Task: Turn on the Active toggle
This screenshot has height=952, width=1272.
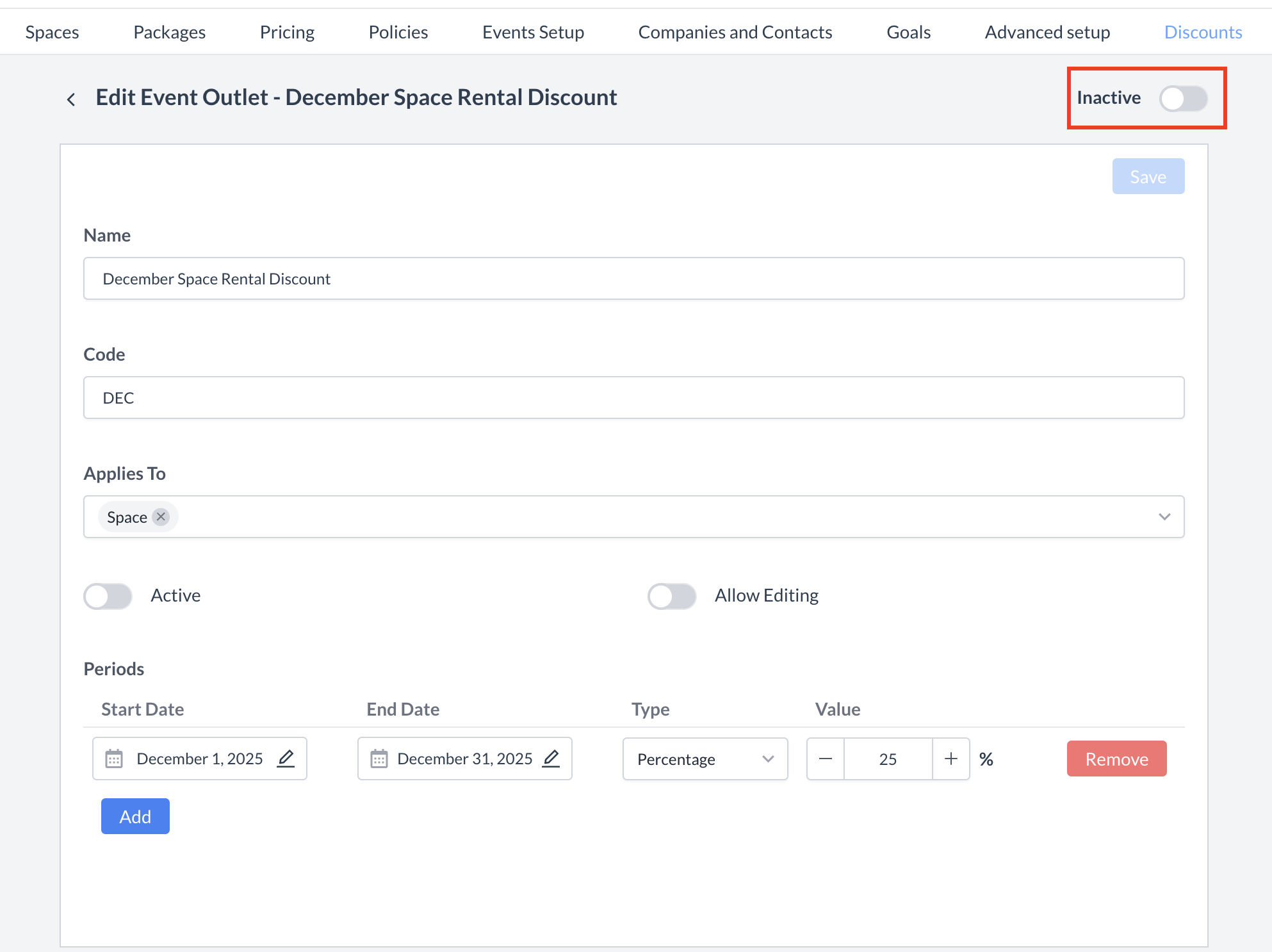Action: 108,596
